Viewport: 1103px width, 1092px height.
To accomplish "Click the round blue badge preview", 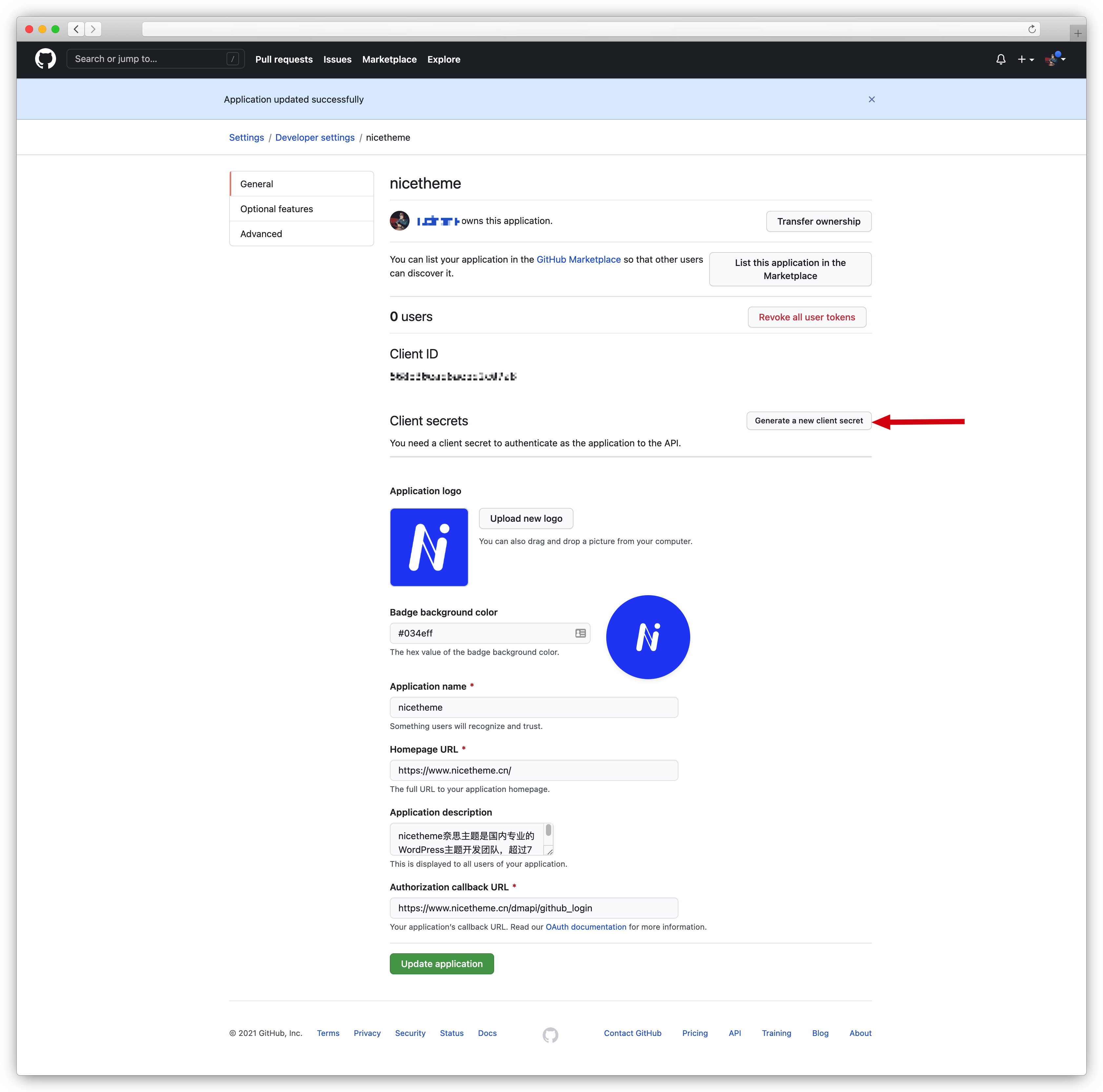I will 648,637.
